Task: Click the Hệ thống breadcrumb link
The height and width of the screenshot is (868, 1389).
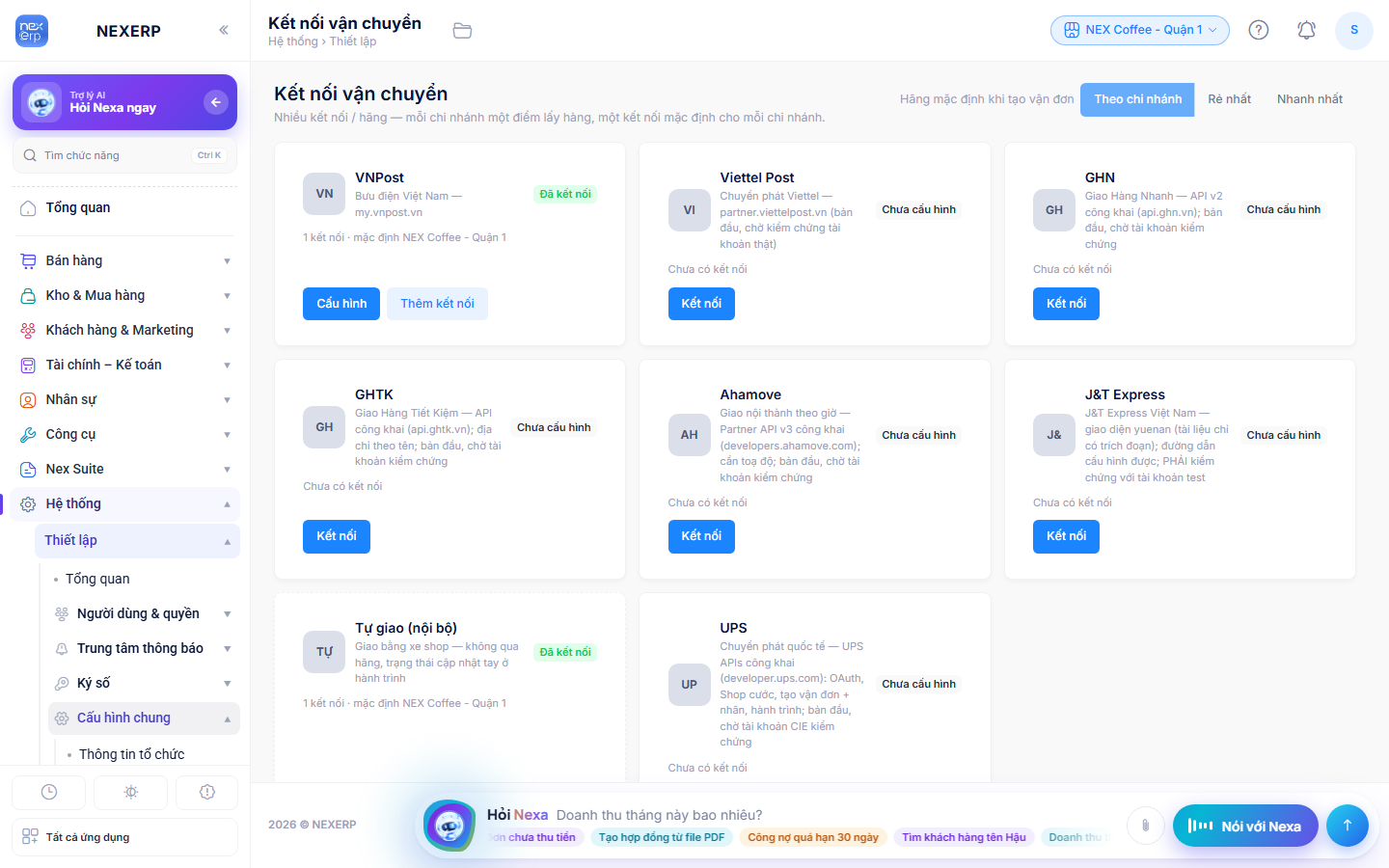Action: 293,41
